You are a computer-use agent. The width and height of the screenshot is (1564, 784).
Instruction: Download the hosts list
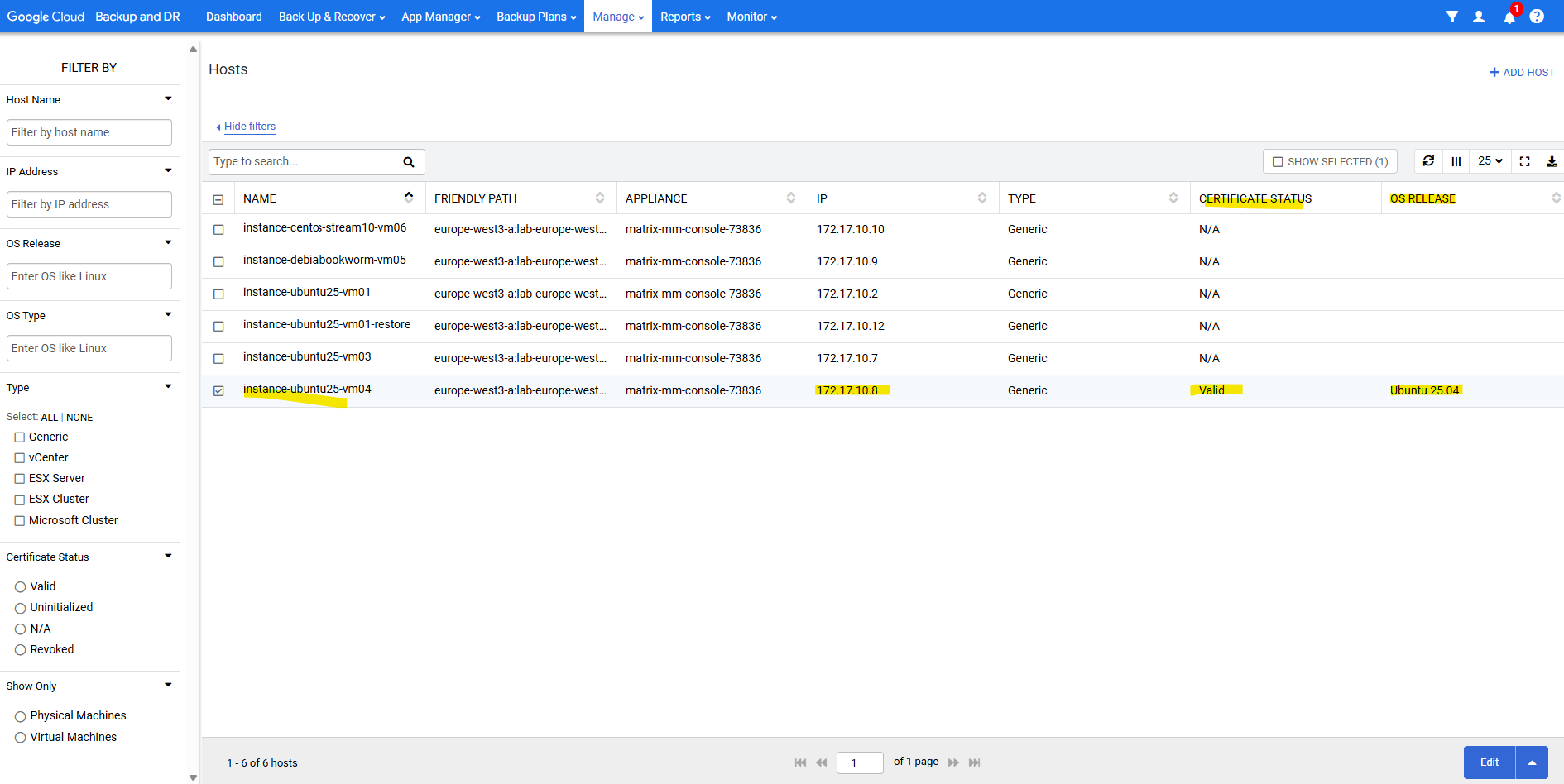point(1552,161)
